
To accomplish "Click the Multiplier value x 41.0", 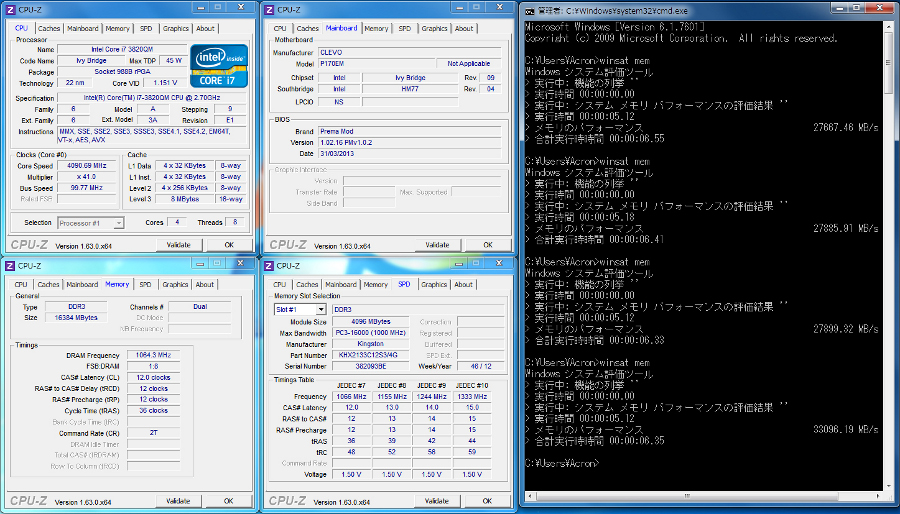I will [x=86, y=177].
